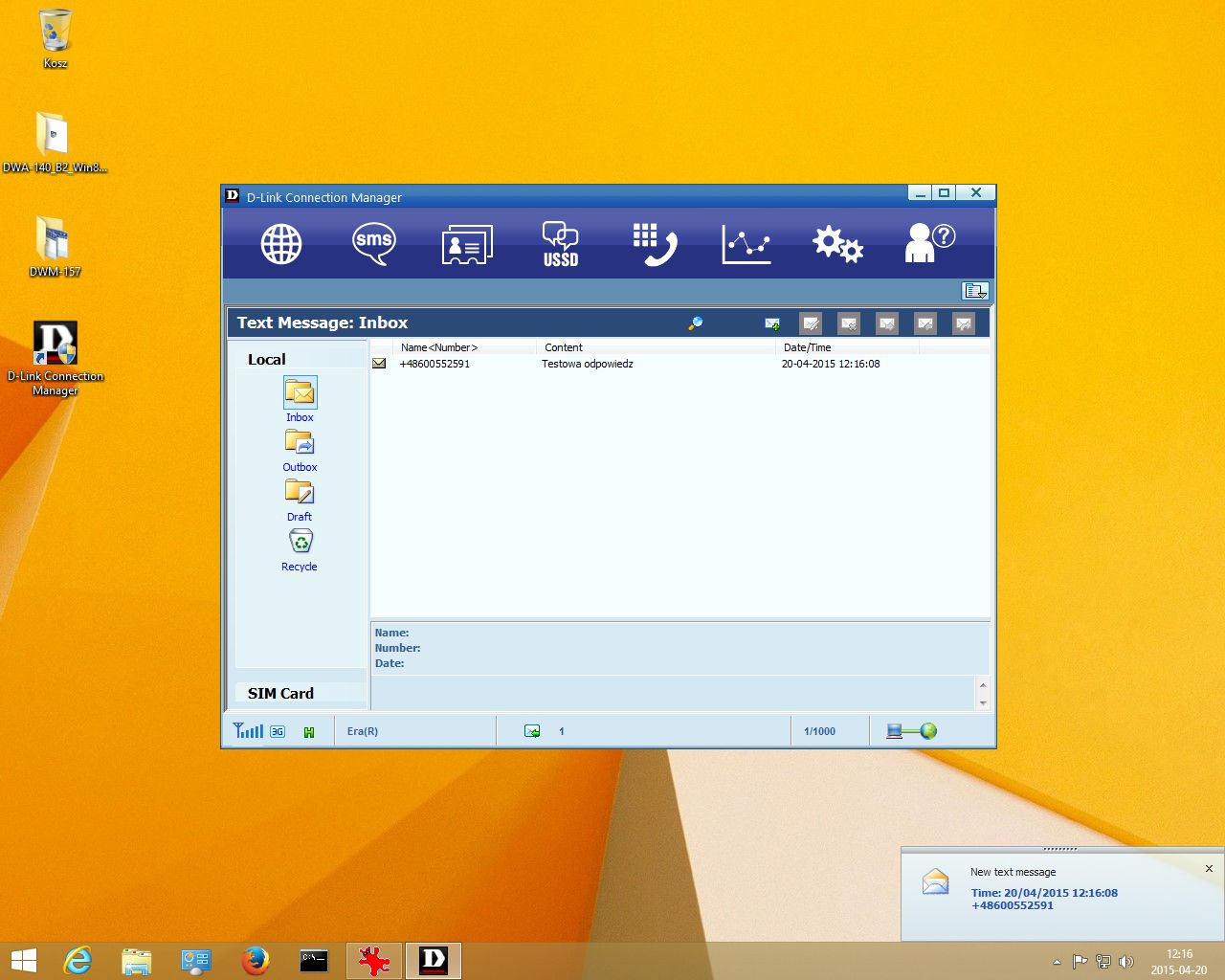Viewport: 1225px width, 980px height.
Task: Sort by Content column header
Action: click(656, 347)
